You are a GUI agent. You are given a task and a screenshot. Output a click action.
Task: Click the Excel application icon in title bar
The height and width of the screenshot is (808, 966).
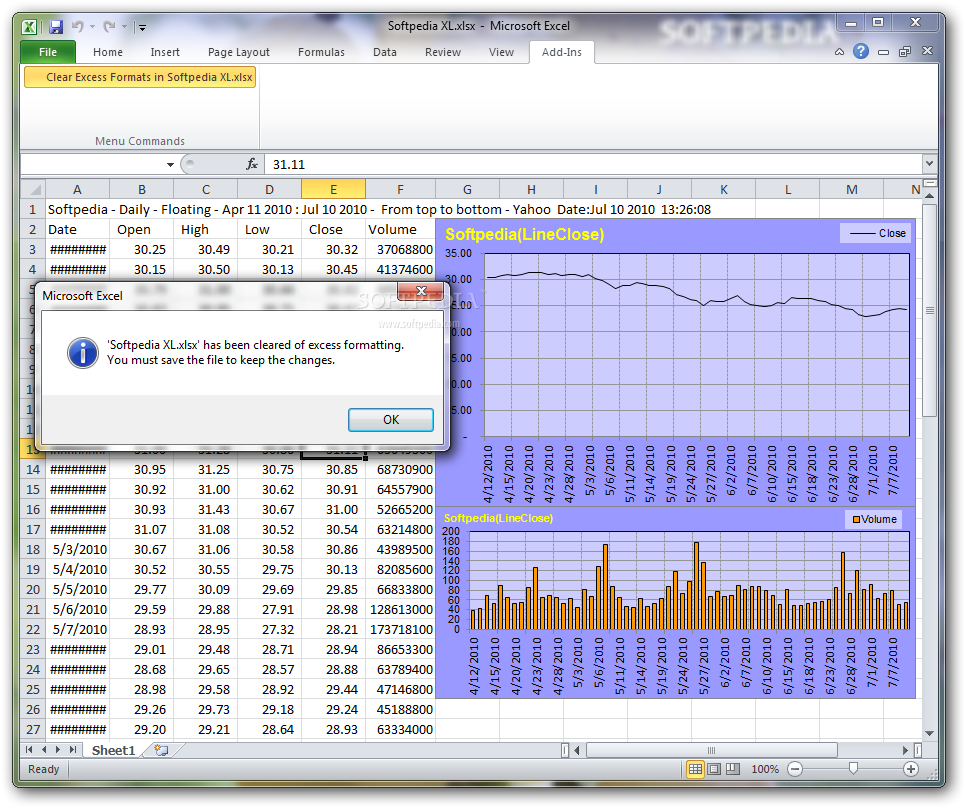coord(30,26)
